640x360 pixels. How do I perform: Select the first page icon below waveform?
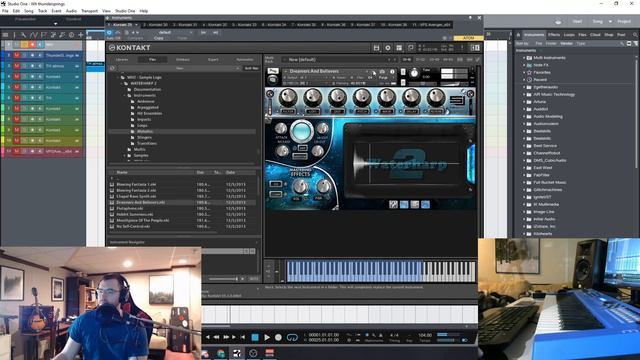pos(393,204)
